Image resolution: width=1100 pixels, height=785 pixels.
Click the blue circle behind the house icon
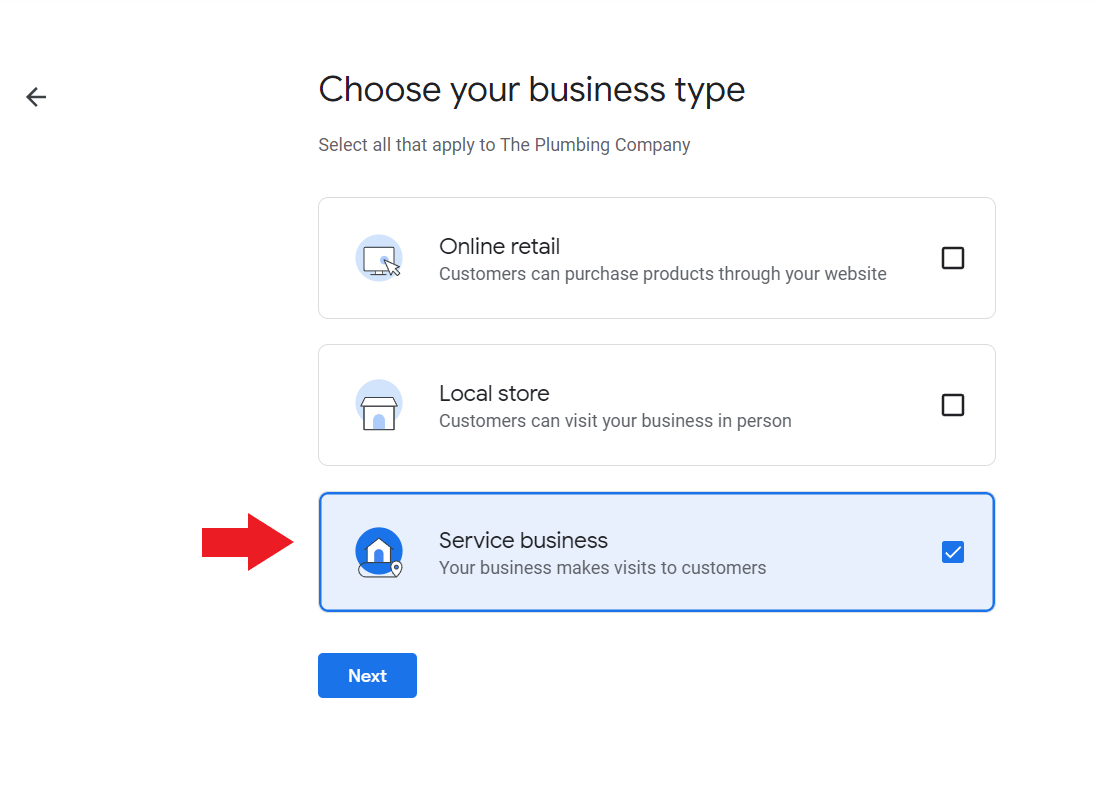[379, 551]
